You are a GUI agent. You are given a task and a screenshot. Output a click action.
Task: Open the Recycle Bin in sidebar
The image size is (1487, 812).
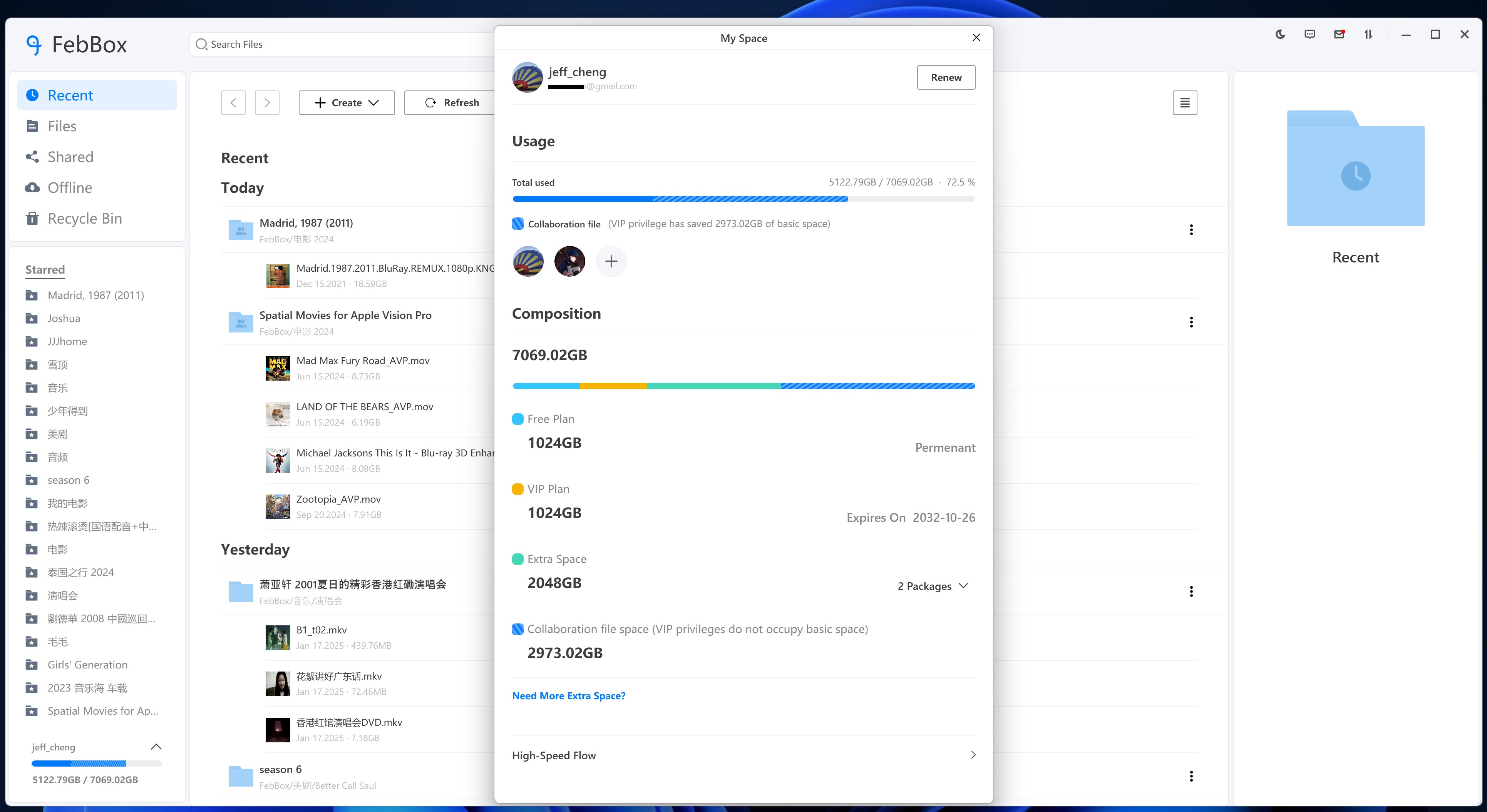point(84,218)
